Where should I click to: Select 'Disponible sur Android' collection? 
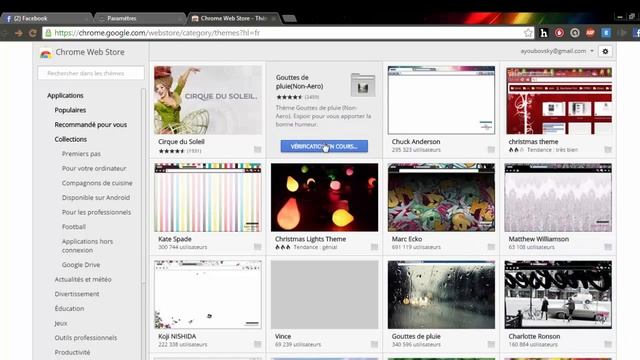pyautogui.click(x=96, y=198)
